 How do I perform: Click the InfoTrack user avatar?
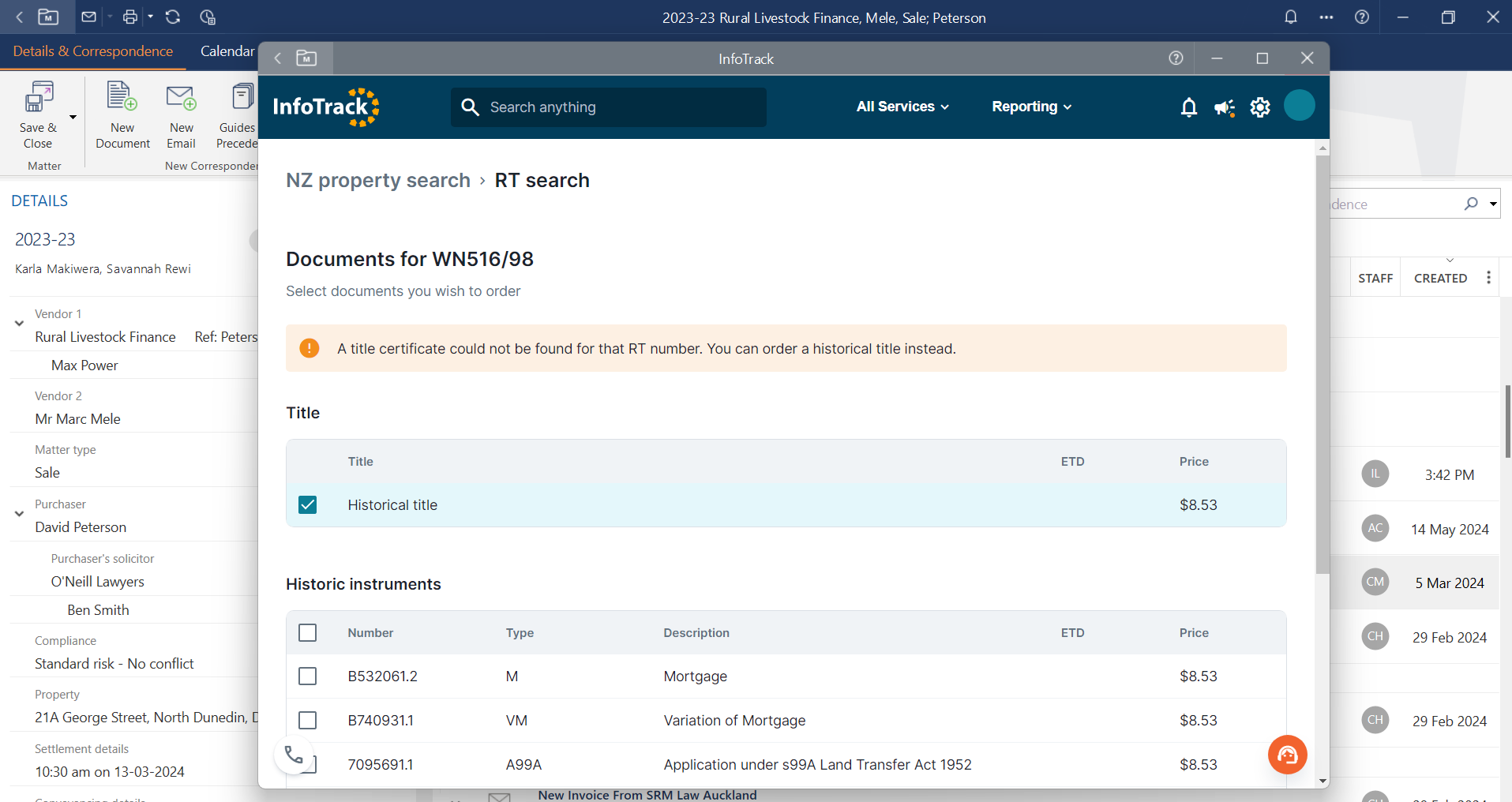(1299, 105)
